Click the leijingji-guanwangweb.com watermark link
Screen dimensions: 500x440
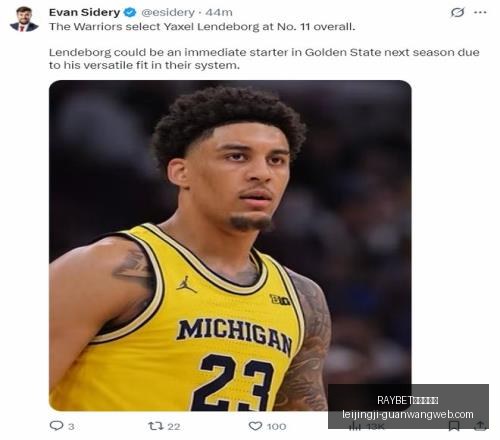point(408,415)
